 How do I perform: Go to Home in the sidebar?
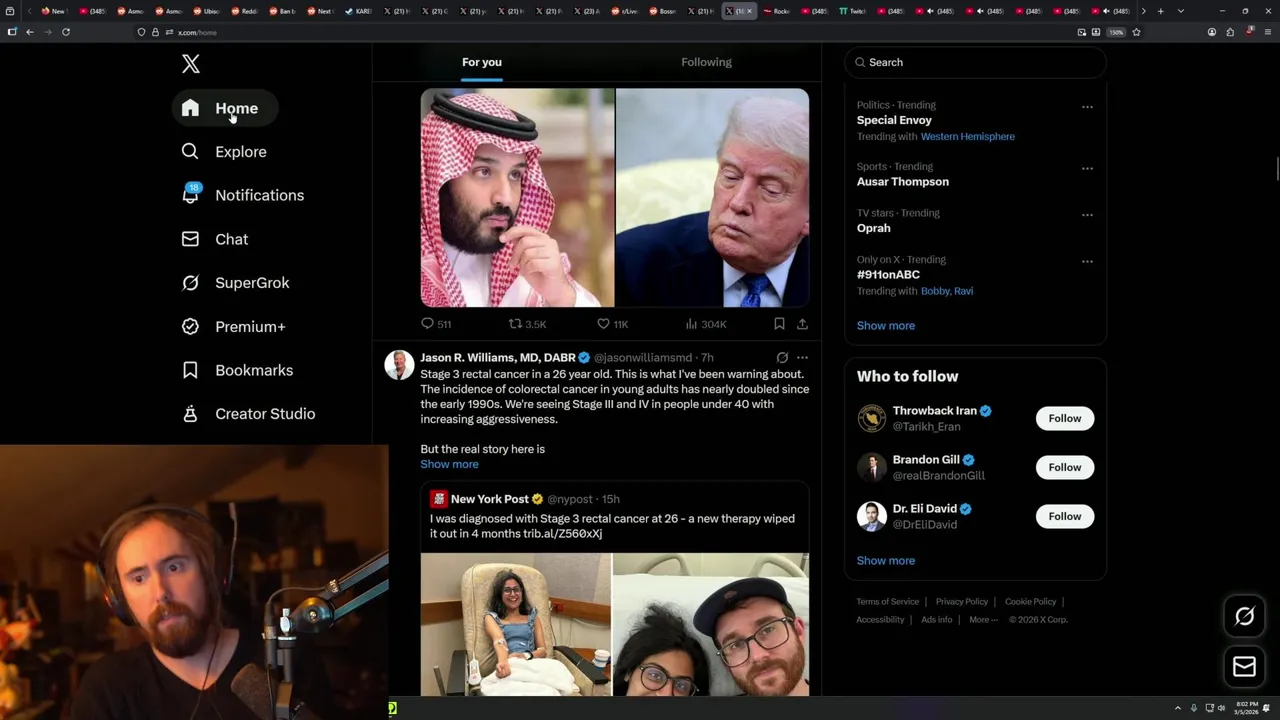point(225,108)
